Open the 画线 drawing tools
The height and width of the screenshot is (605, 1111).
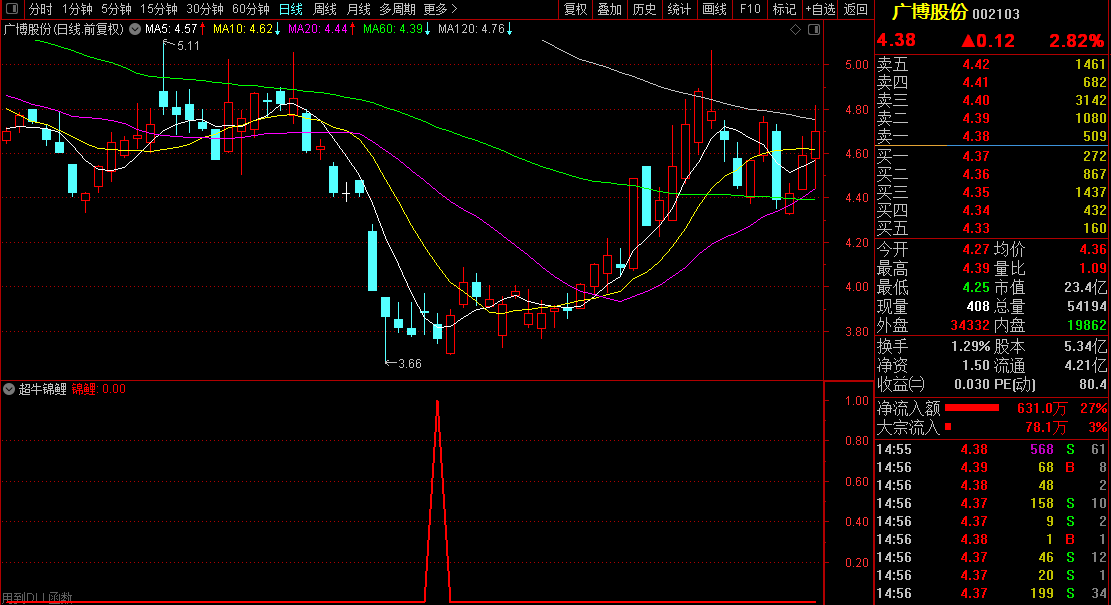coord(715,9)
